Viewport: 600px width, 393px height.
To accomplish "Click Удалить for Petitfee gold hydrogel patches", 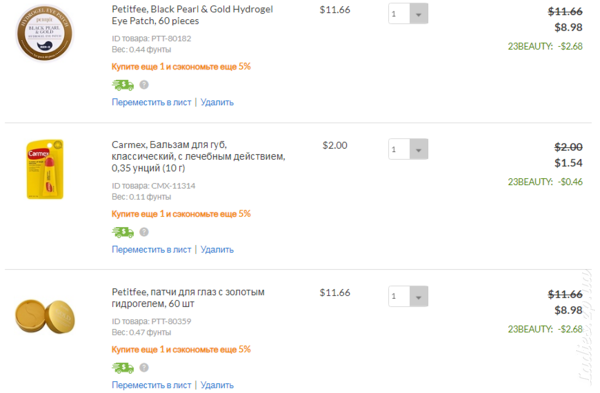I will [217, 385].
